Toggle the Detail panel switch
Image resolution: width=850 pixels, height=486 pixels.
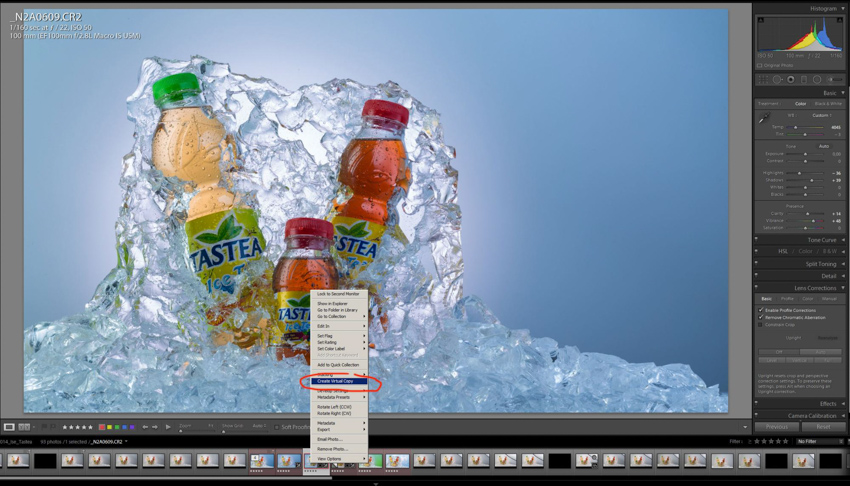coord(757,276)
